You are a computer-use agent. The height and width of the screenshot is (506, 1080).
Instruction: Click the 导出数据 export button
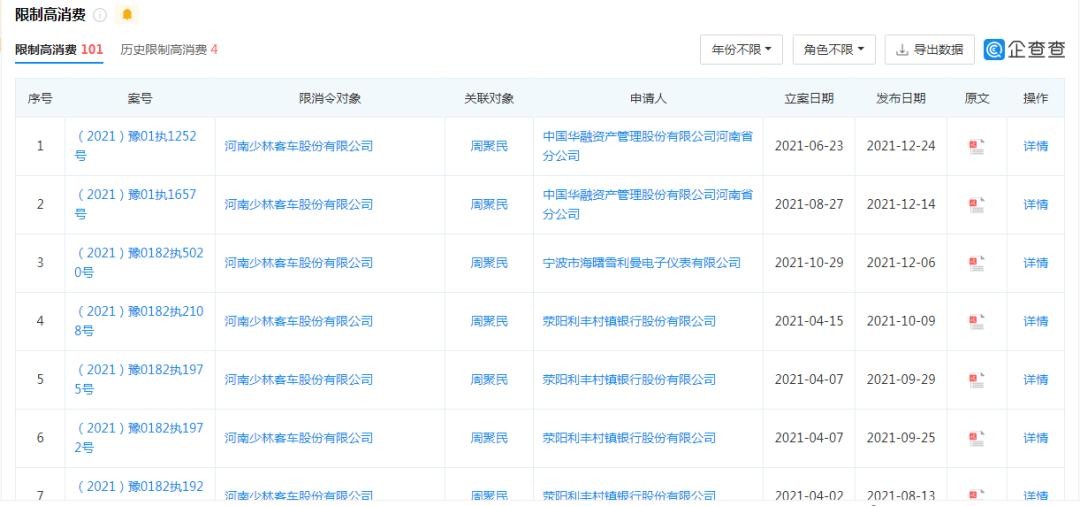click(930, 49)
